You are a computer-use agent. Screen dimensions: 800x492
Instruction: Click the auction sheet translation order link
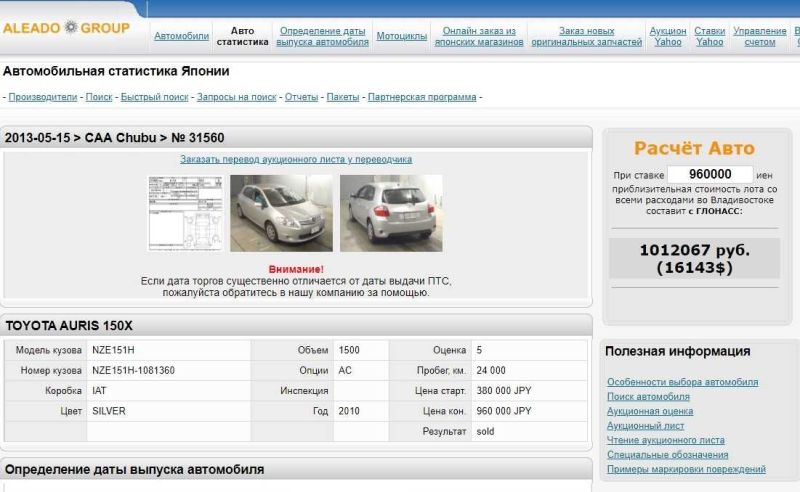pos(296,159)
